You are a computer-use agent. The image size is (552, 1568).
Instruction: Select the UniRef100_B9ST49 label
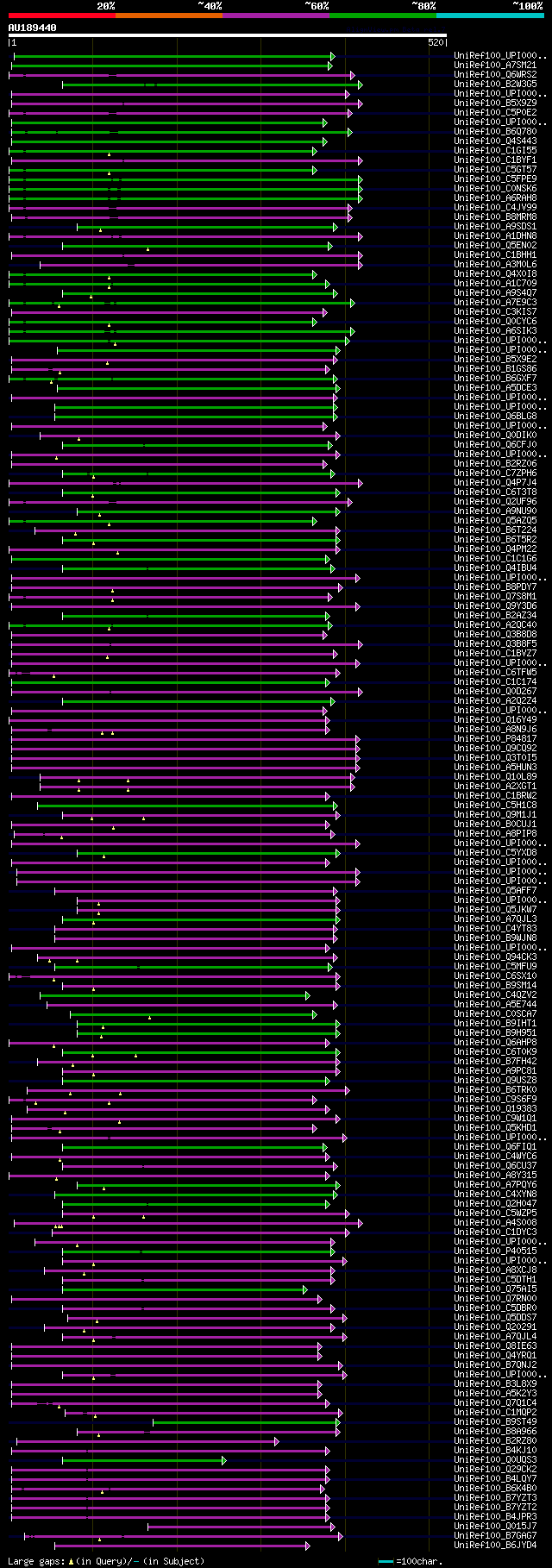click(495, 1422)
